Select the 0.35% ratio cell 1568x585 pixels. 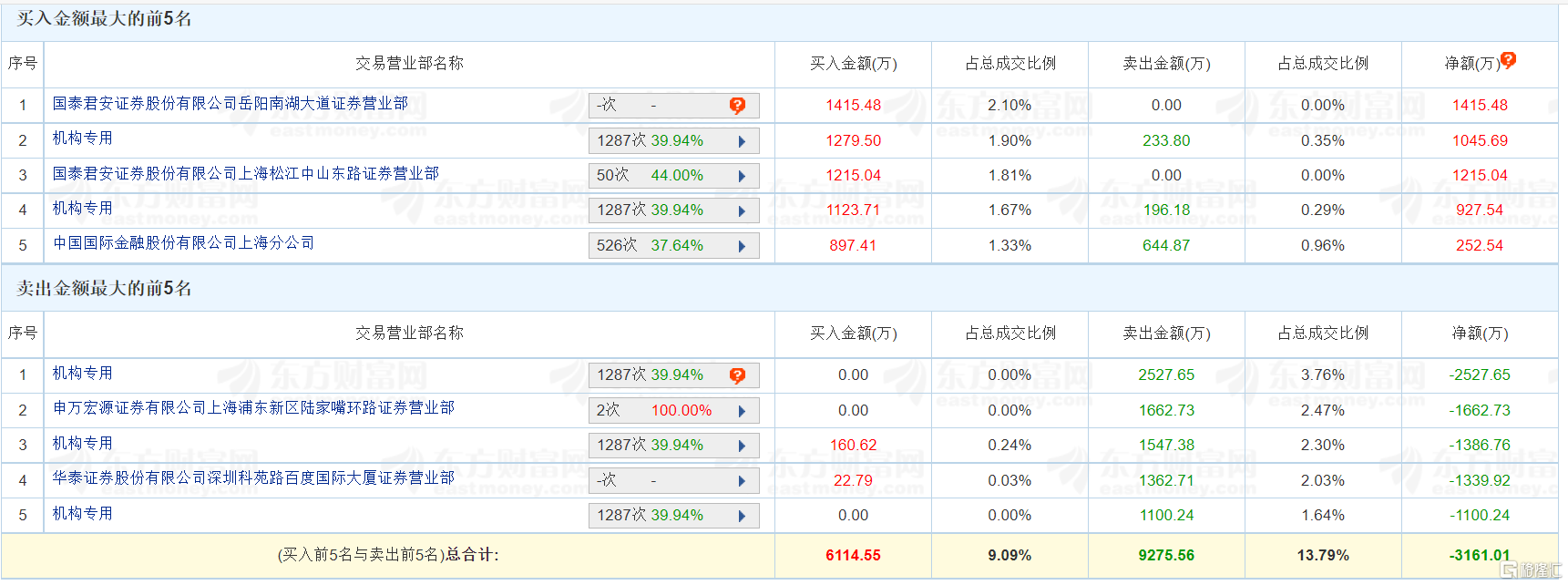1323,140
